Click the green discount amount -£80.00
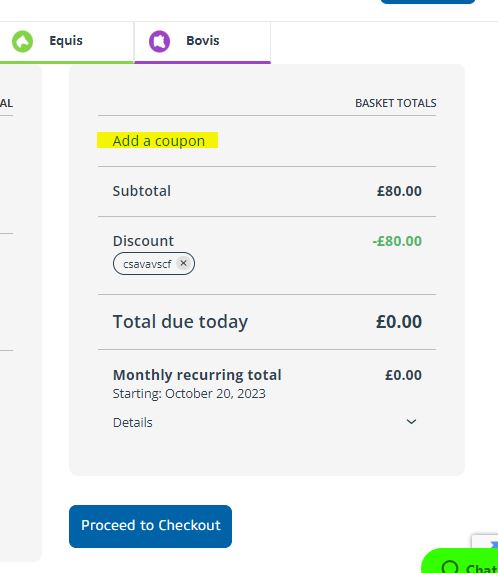 (x=397, y=241)
